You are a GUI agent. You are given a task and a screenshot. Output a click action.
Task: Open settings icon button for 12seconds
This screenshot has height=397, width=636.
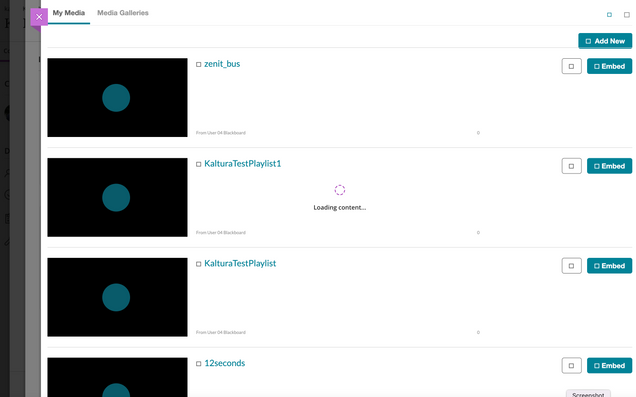(572, 365)
